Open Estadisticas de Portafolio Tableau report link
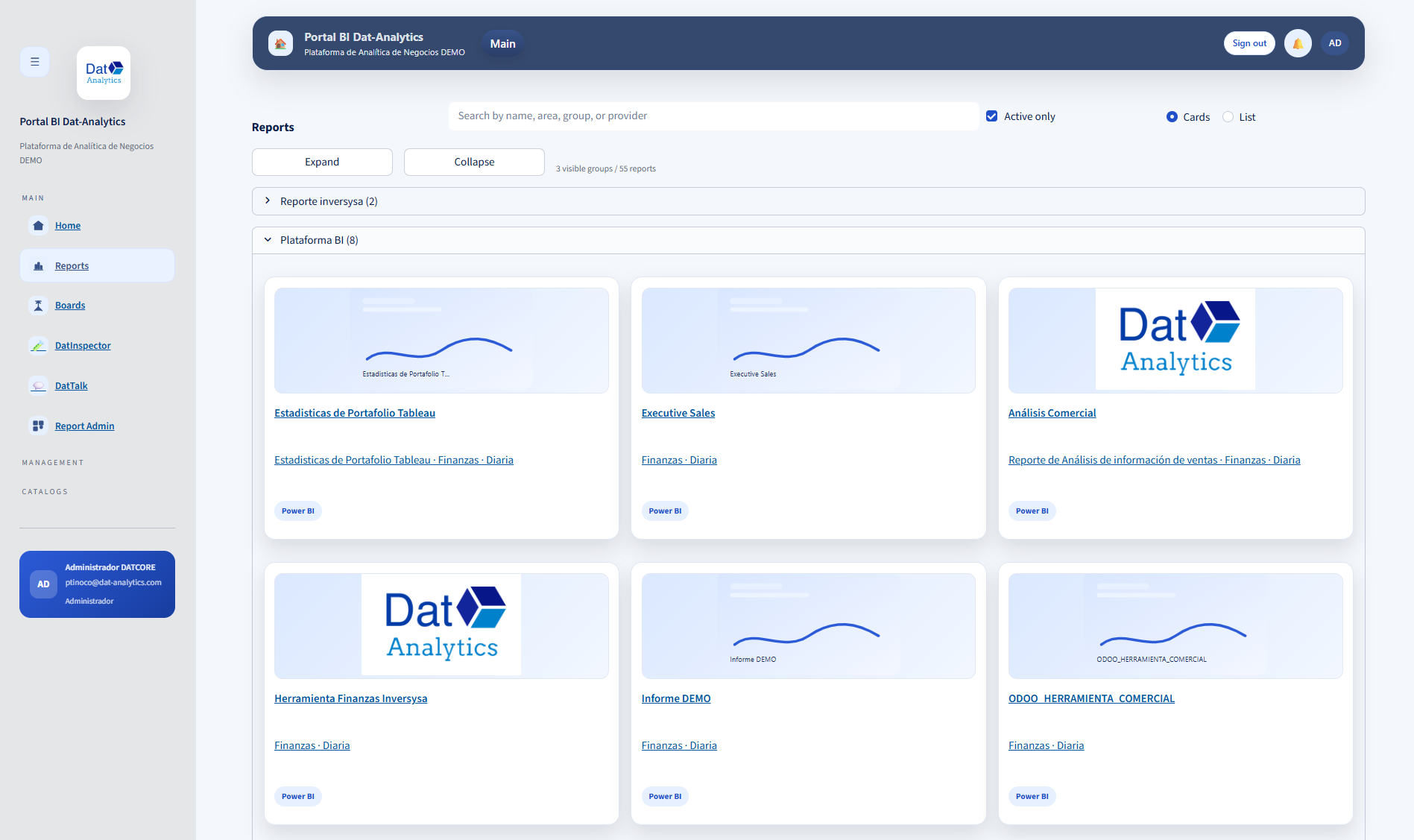Image resolution: width=1414 pixels, height=840 pixels. pyautogui.click(x=355, y=413)
